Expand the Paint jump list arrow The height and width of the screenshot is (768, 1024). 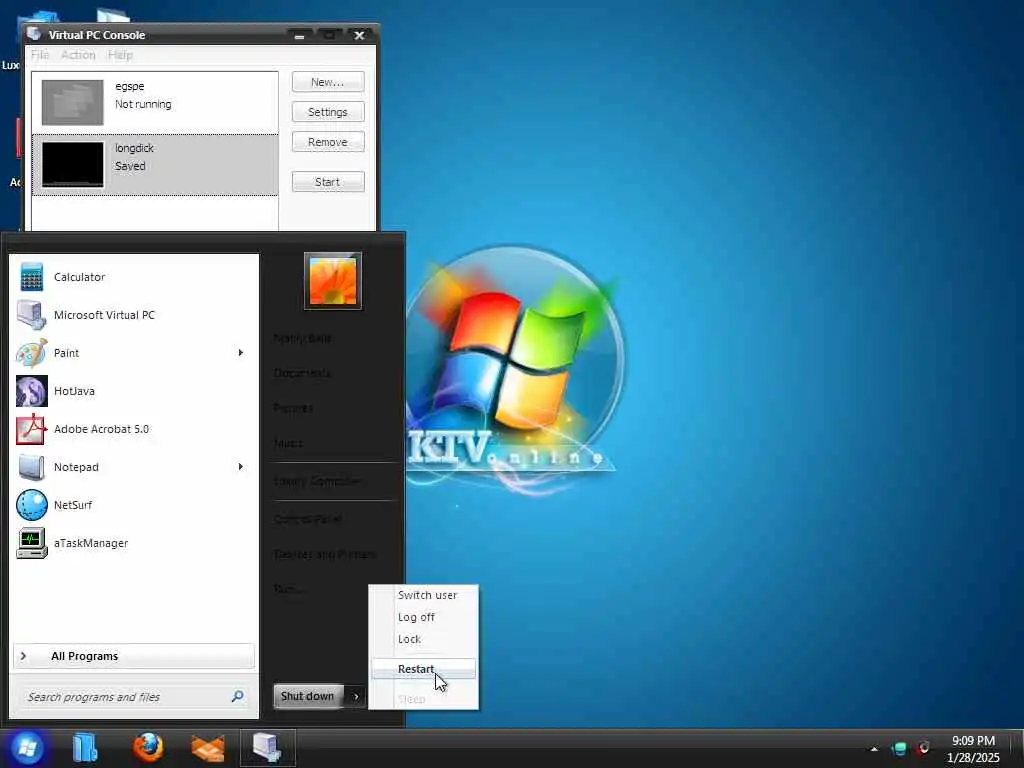click(x=241, y=353)
